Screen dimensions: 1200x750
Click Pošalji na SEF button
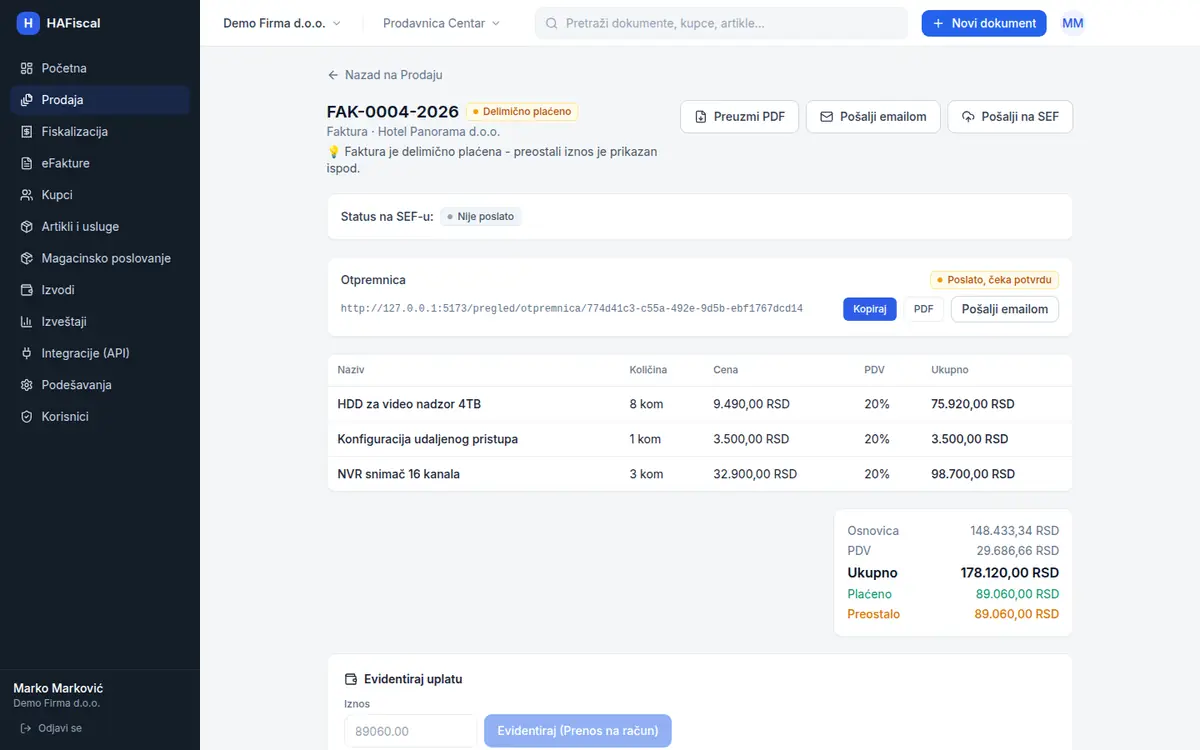[1010, 117]
